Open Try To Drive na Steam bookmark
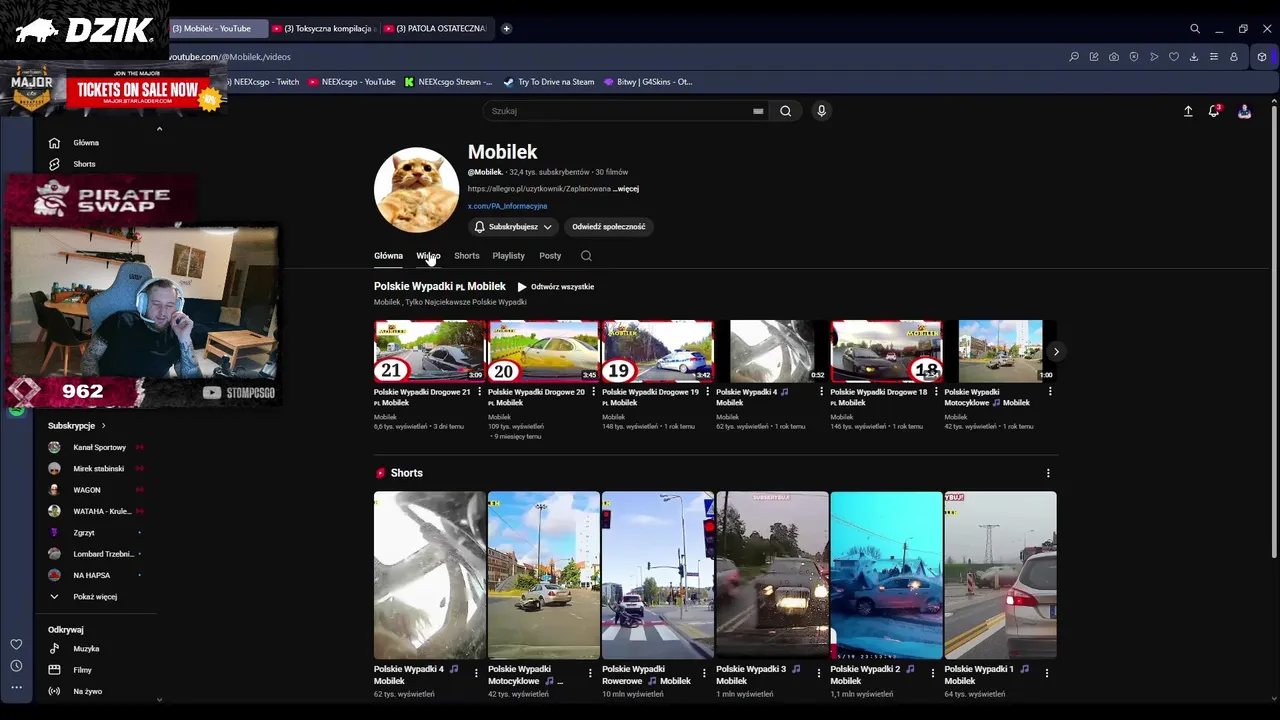Screen dimensions: 1280x720 pos(548,82)
